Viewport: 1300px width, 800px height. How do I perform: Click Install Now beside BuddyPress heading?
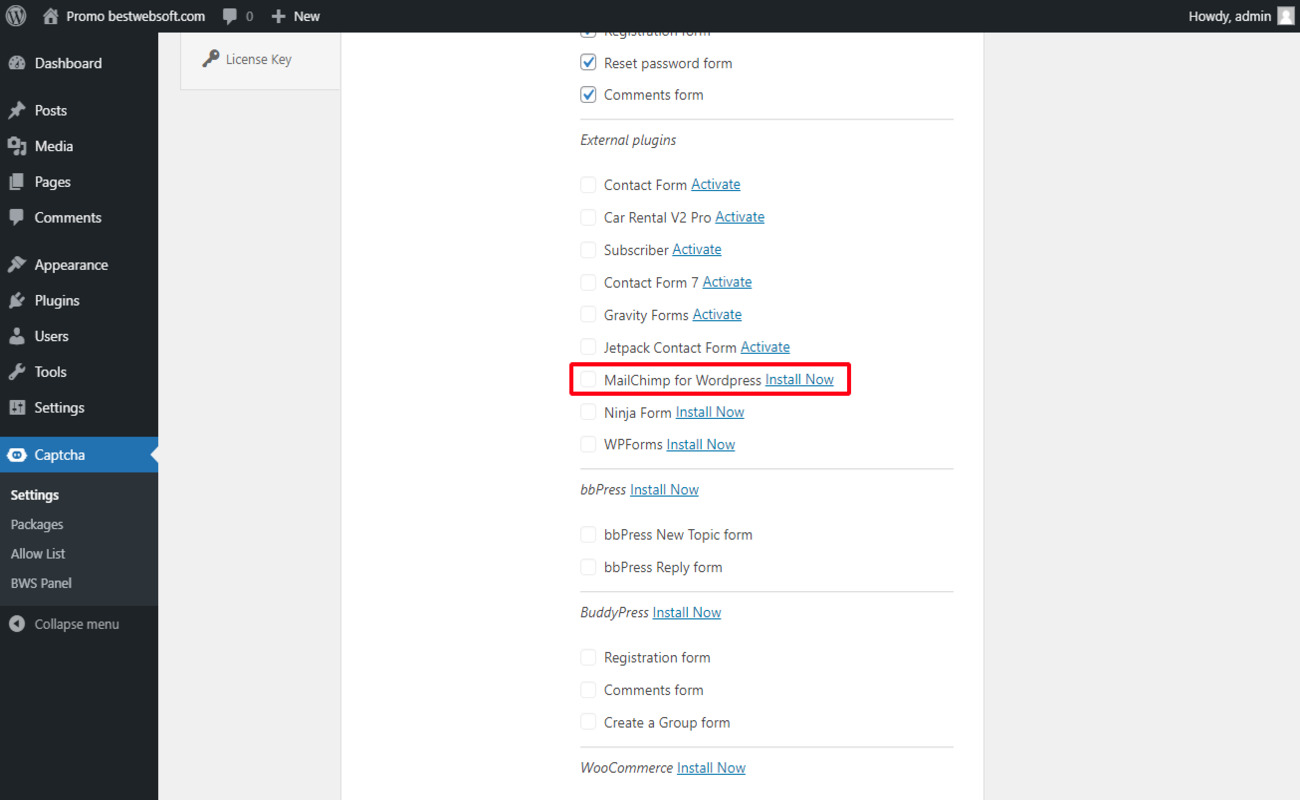pyautogui.click(x=687, y=613)
